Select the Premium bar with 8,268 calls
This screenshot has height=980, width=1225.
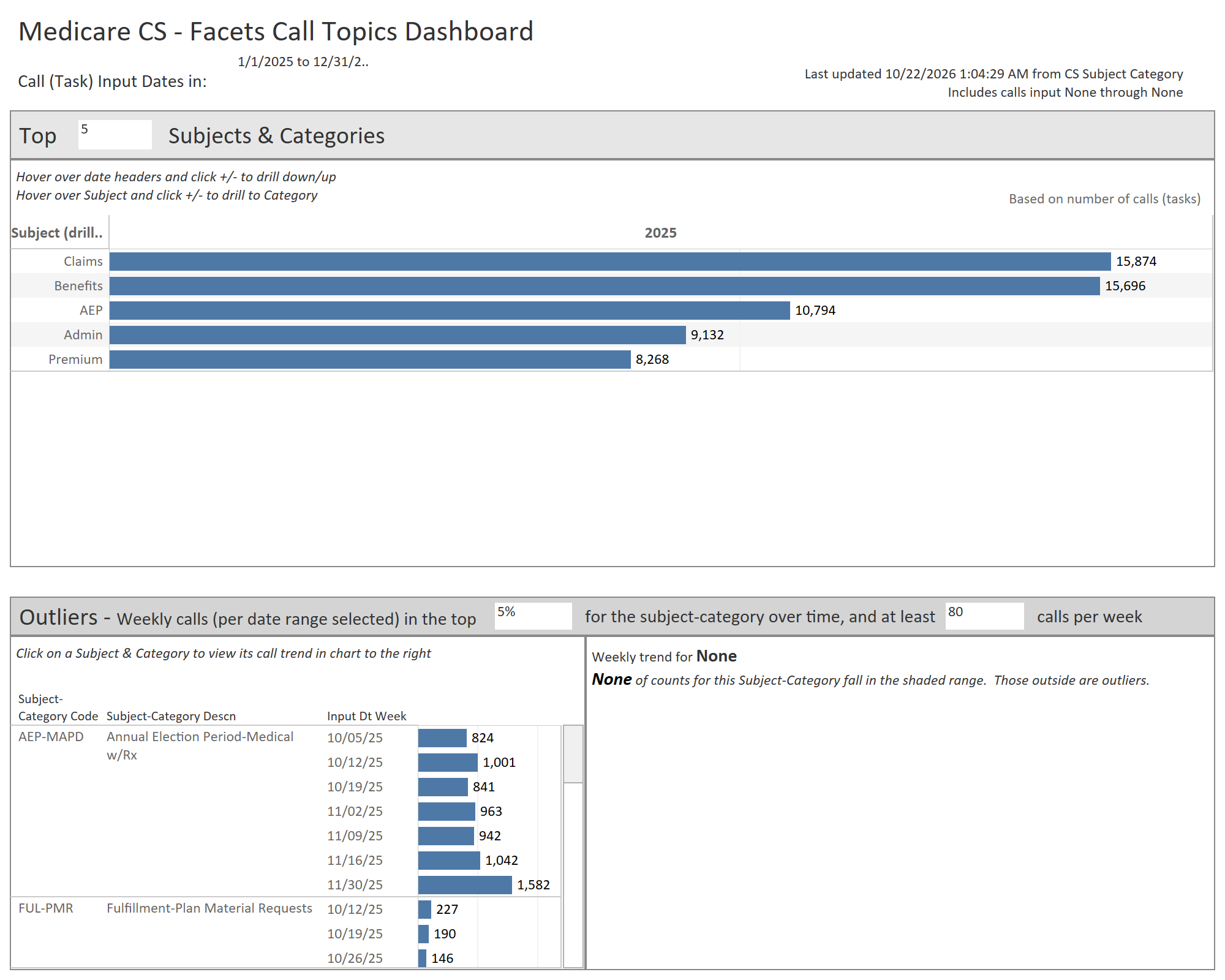(x=370, y=360)
